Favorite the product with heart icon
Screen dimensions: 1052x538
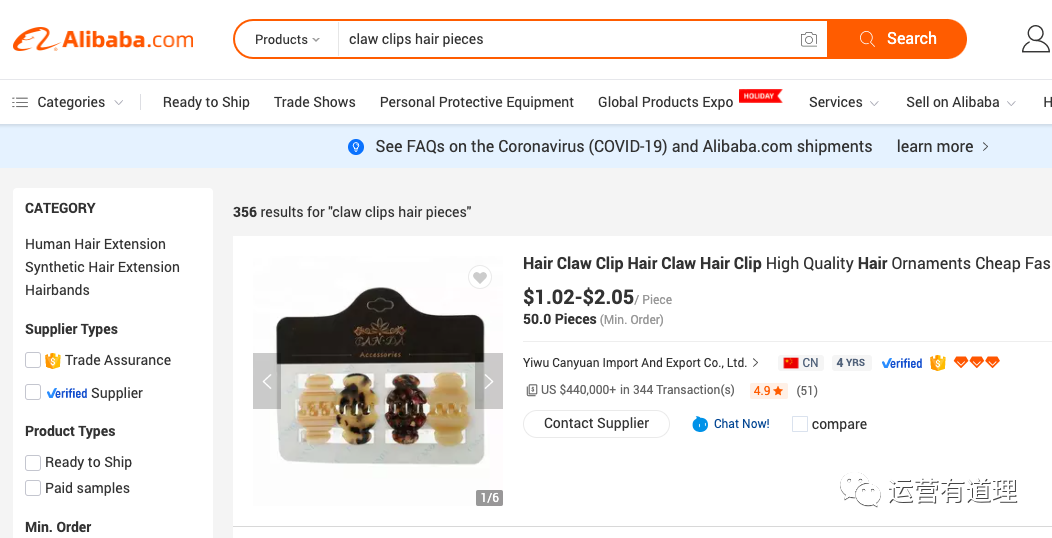[x=480, y=278]
